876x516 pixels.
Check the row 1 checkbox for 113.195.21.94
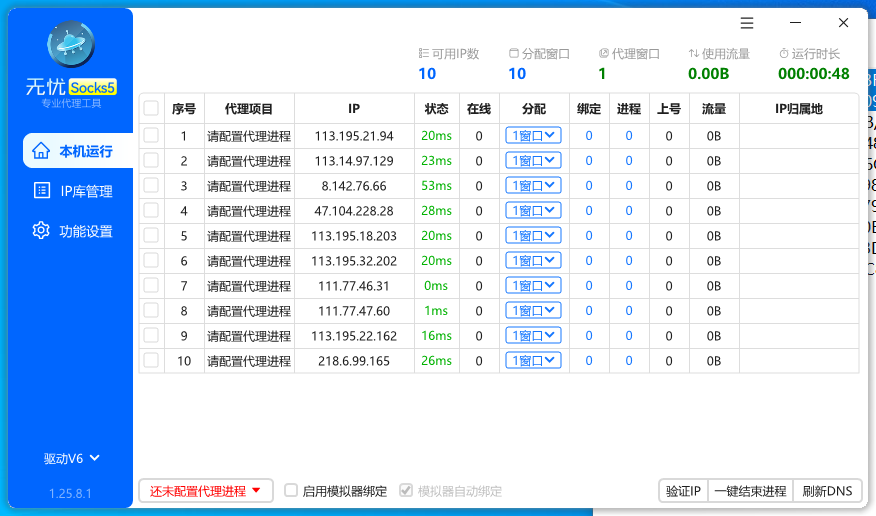pos(151,136)
